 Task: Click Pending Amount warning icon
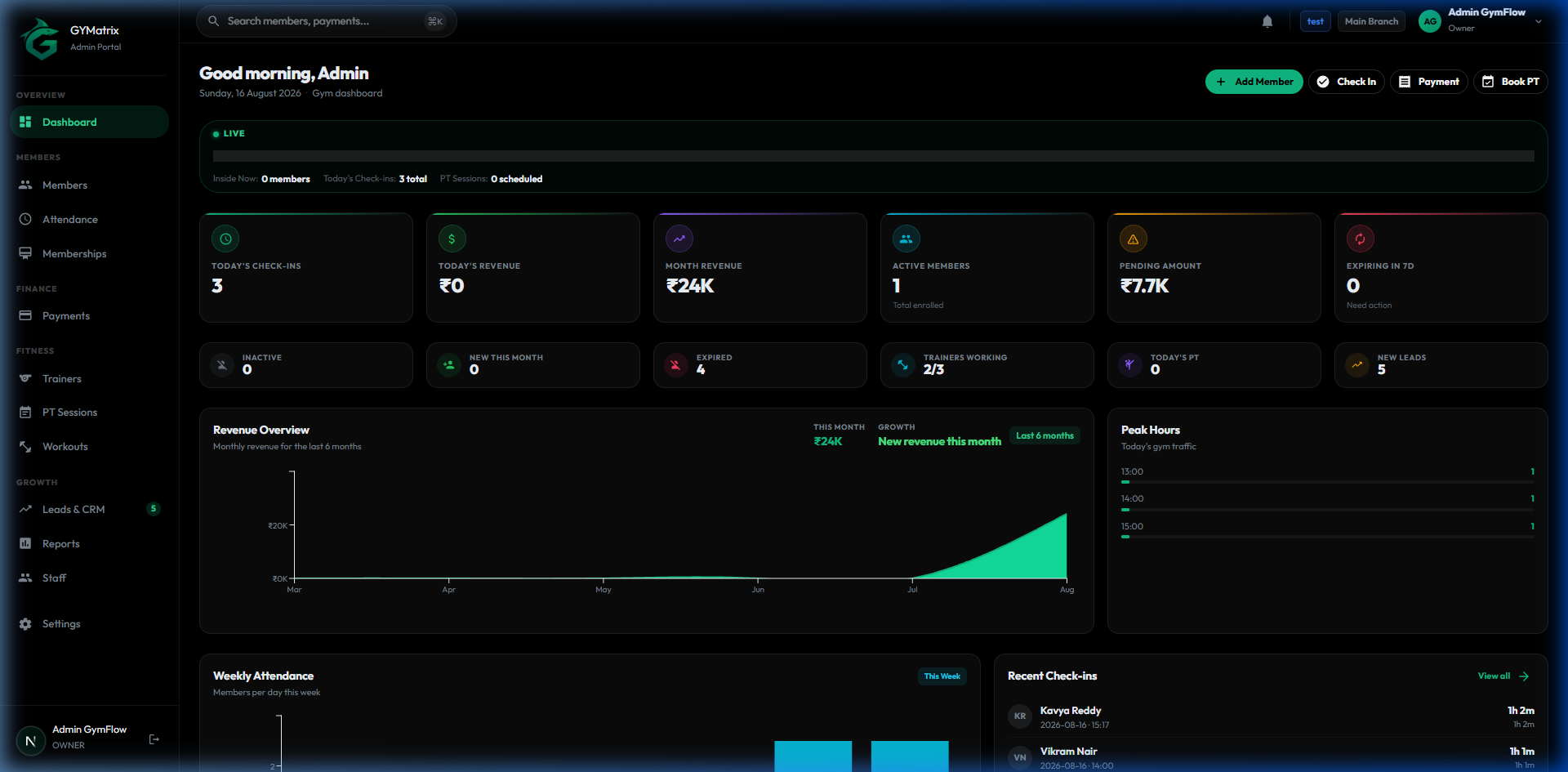click(x=1134, y=239)
